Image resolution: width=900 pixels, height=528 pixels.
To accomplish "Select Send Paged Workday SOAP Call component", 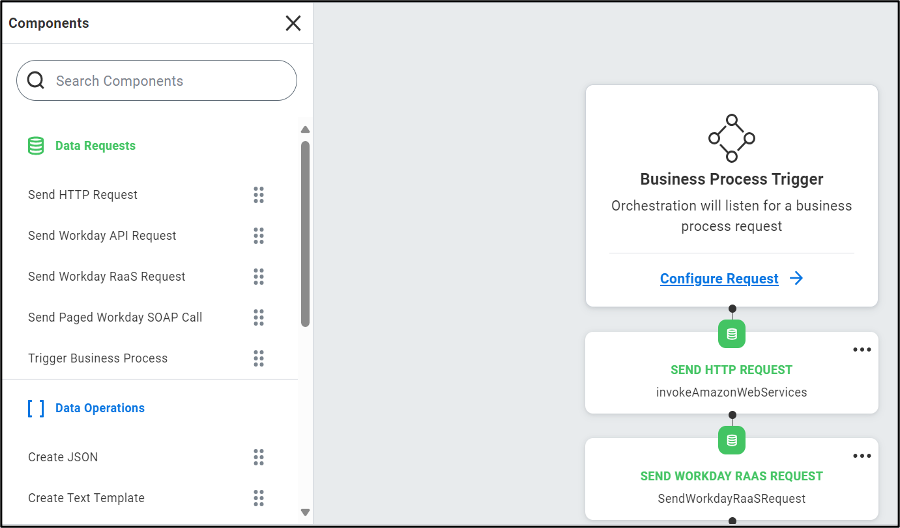I will point(115,318).
